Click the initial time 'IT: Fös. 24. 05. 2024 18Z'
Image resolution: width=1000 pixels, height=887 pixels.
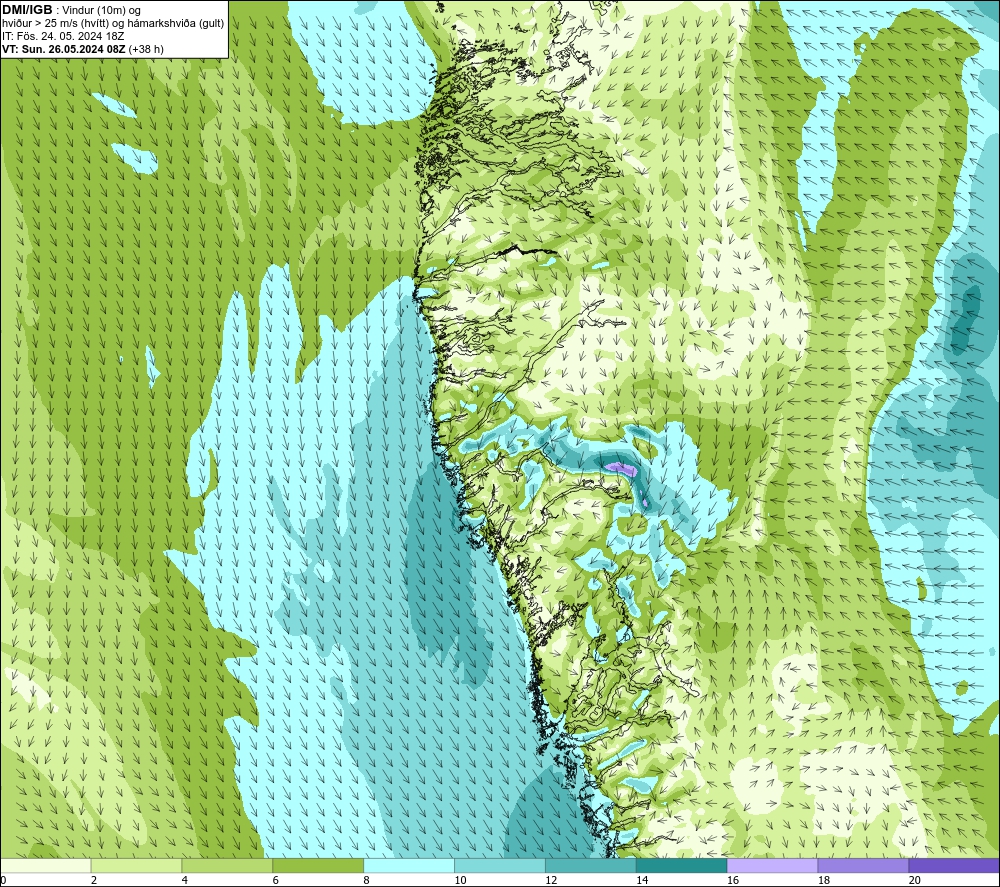tap(63, 36)
